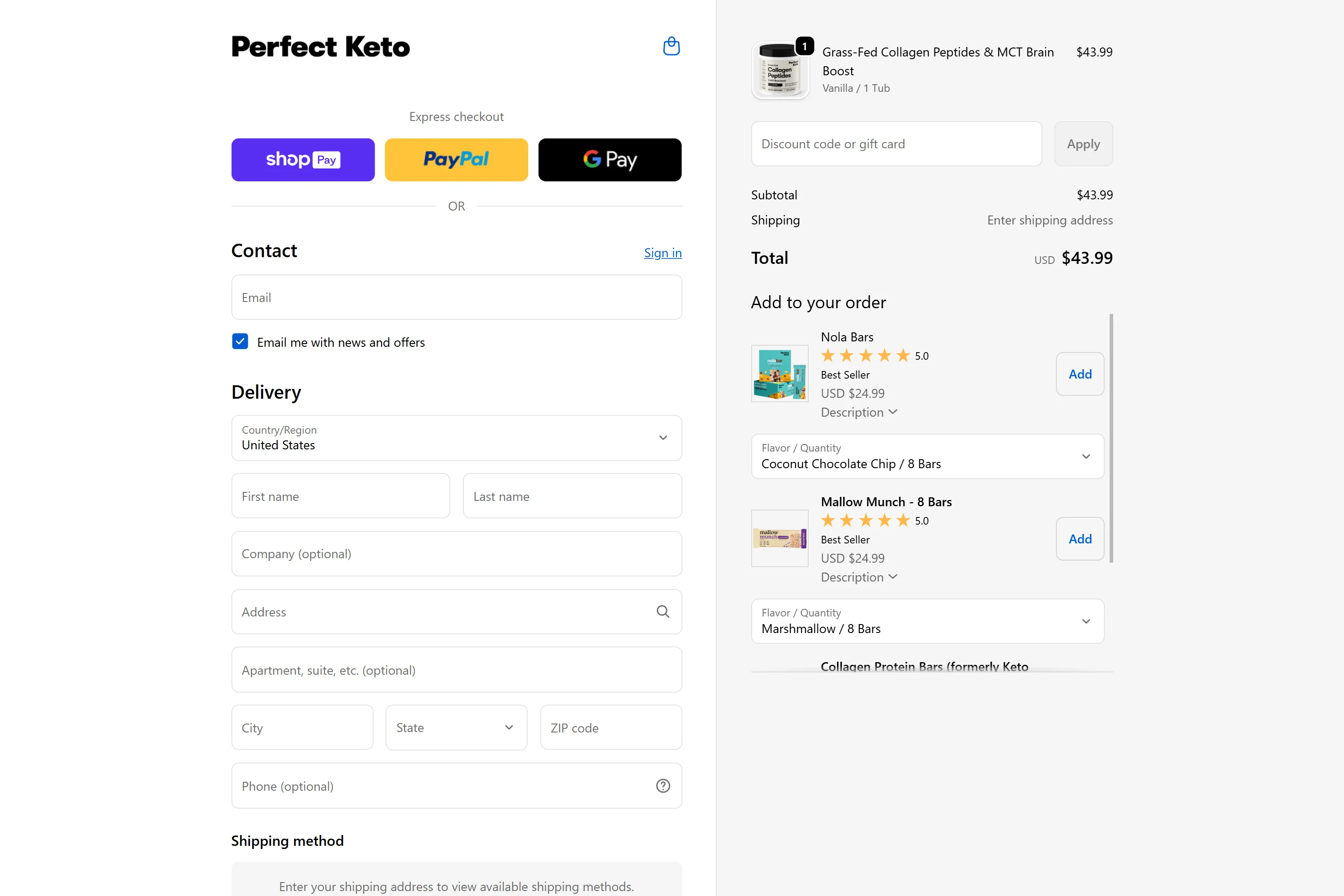Open the Country/Region dropdown
1344x896 pixels.
tap(456, 438)
